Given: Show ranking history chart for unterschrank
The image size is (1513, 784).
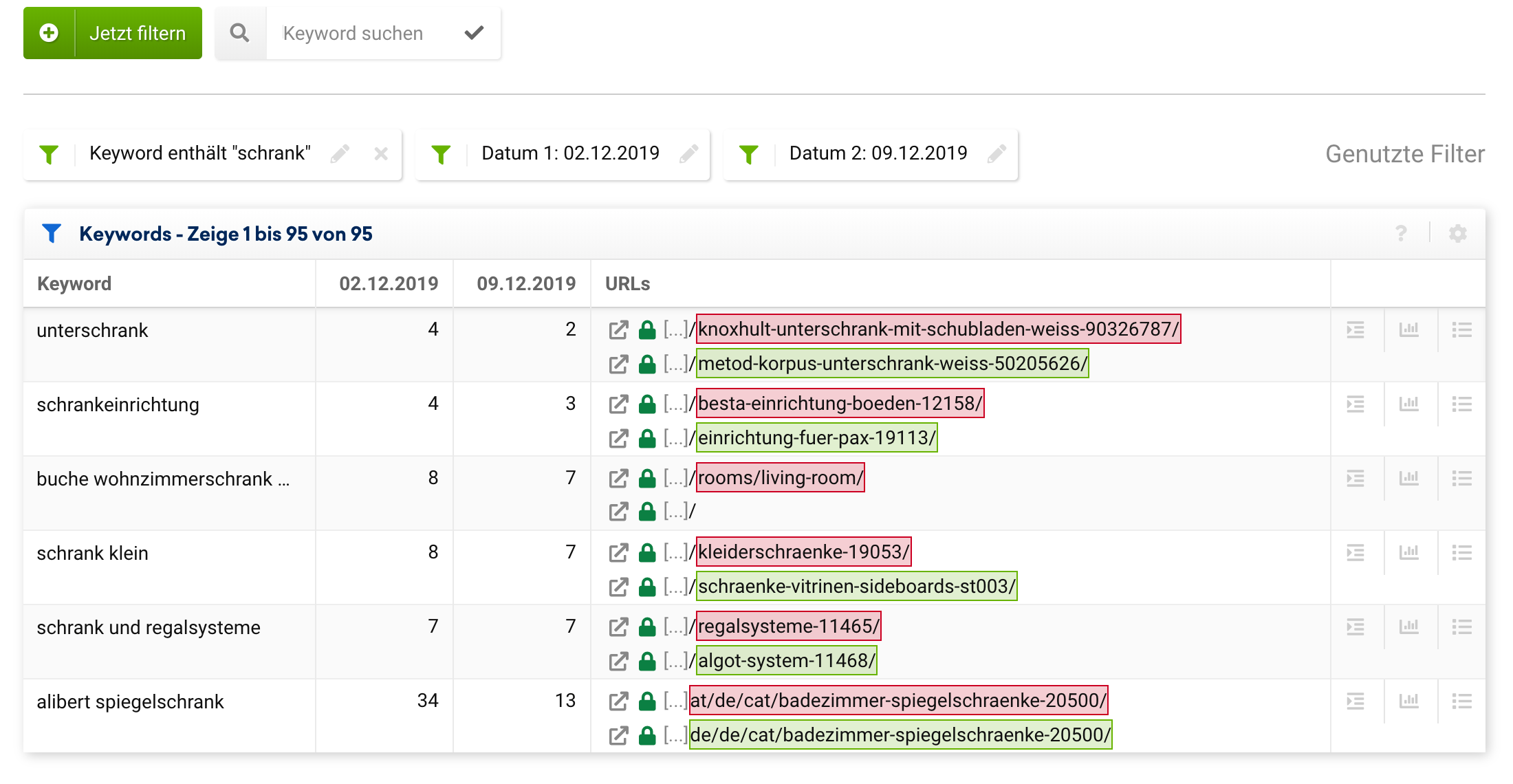Looking at the screenshot, I should coord(1408,330).
